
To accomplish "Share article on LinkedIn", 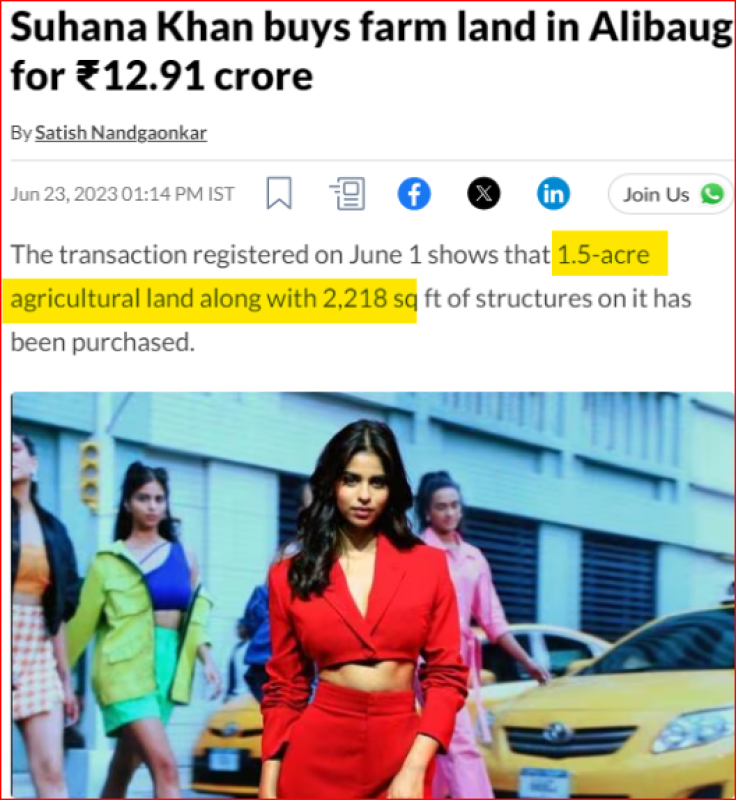I will (553, 194).
